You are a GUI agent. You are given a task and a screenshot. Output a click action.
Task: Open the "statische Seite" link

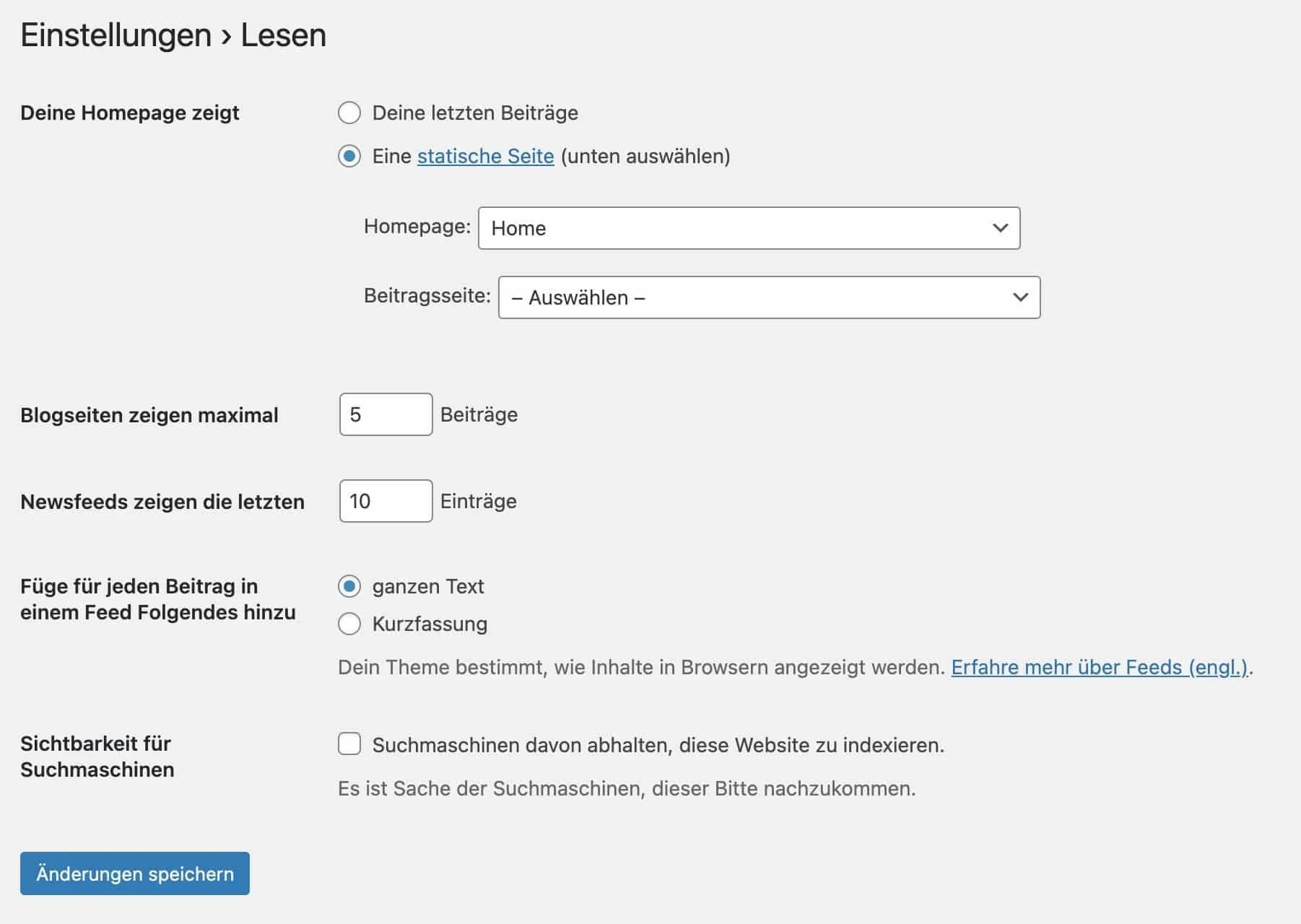484,156
